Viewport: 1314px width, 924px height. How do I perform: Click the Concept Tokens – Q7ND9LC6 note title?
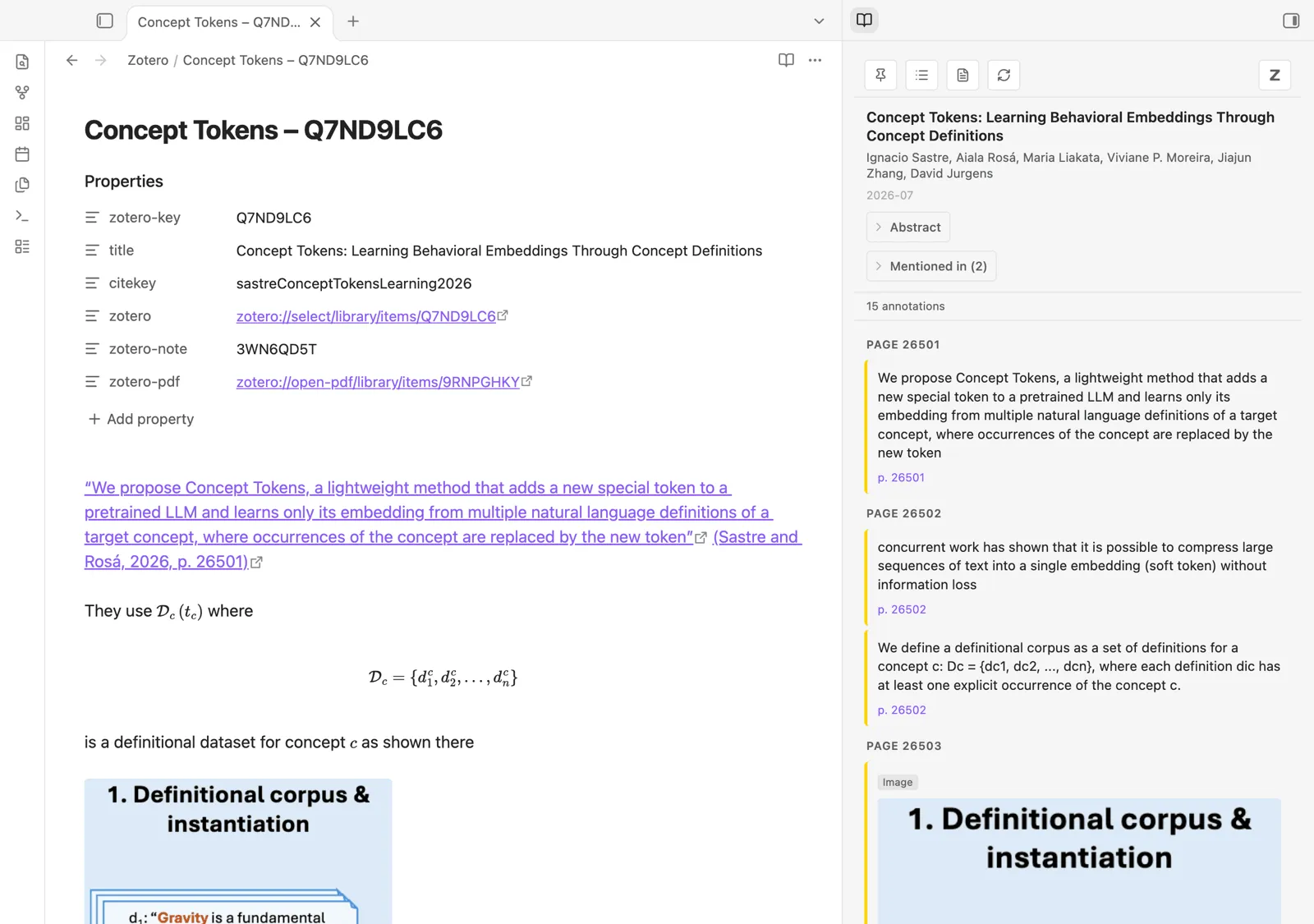click(264, 130)
